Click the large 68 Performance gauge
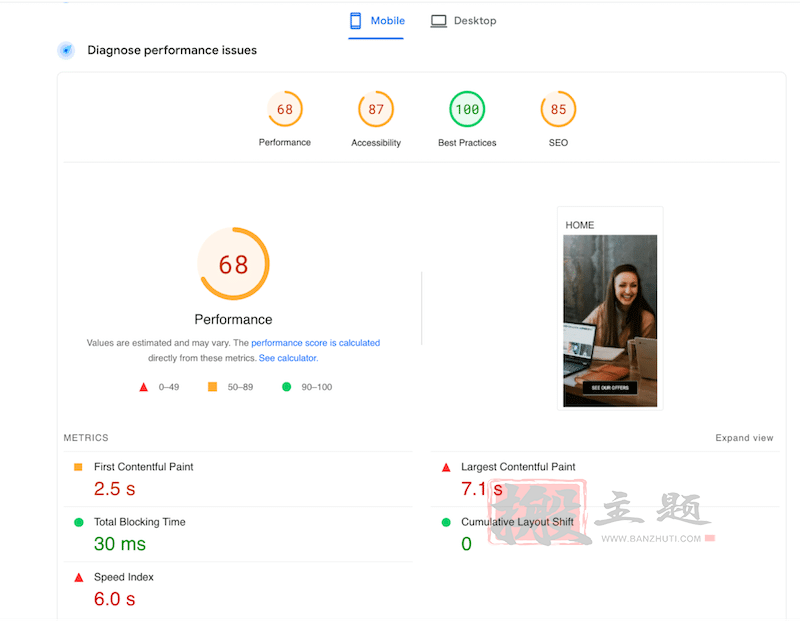This screenshot has height=621, width=800. [233, 264]
